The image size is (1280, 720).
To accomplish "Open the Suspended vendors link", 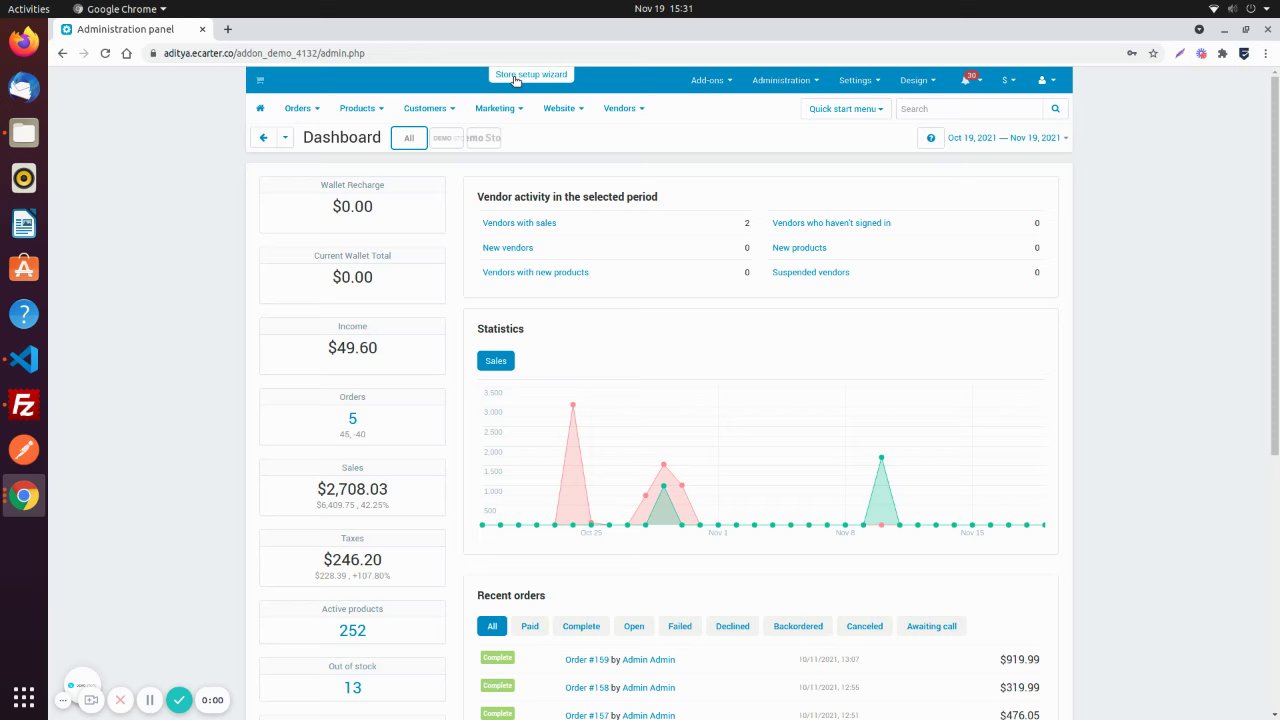I will [x=811, y=272].
